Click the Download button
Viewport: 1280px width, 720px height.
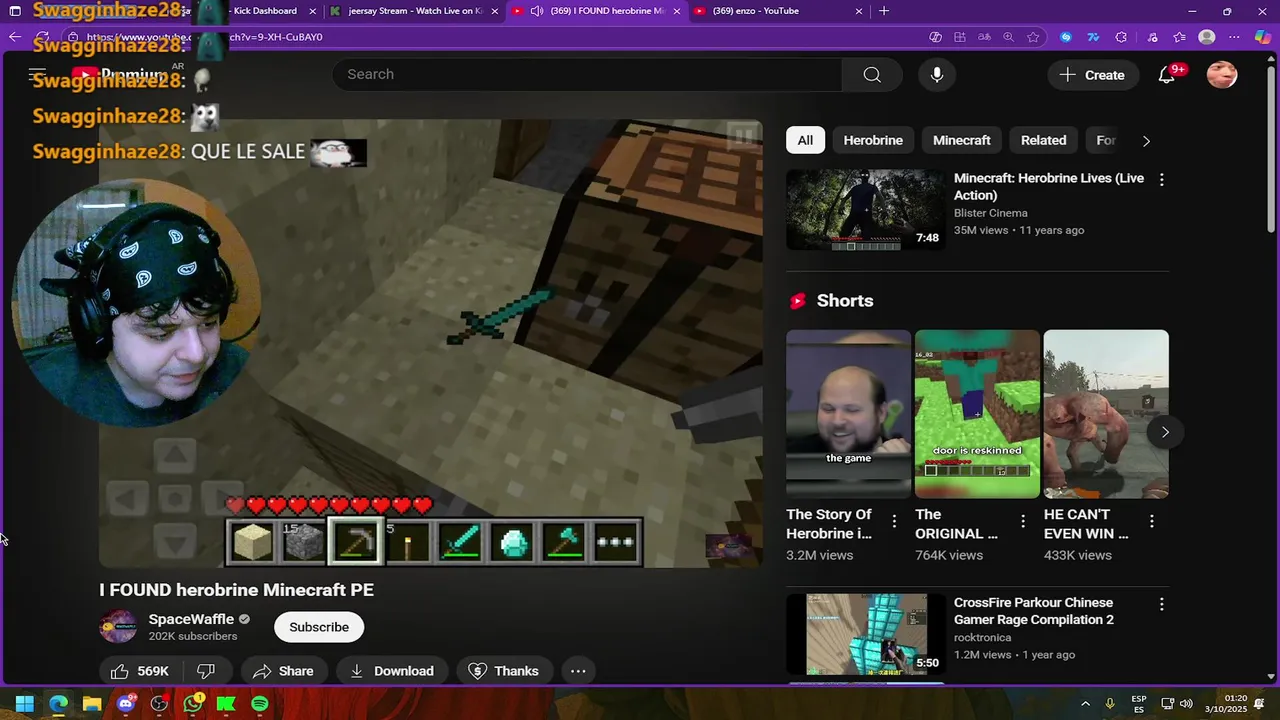click(x=391, y=671)
